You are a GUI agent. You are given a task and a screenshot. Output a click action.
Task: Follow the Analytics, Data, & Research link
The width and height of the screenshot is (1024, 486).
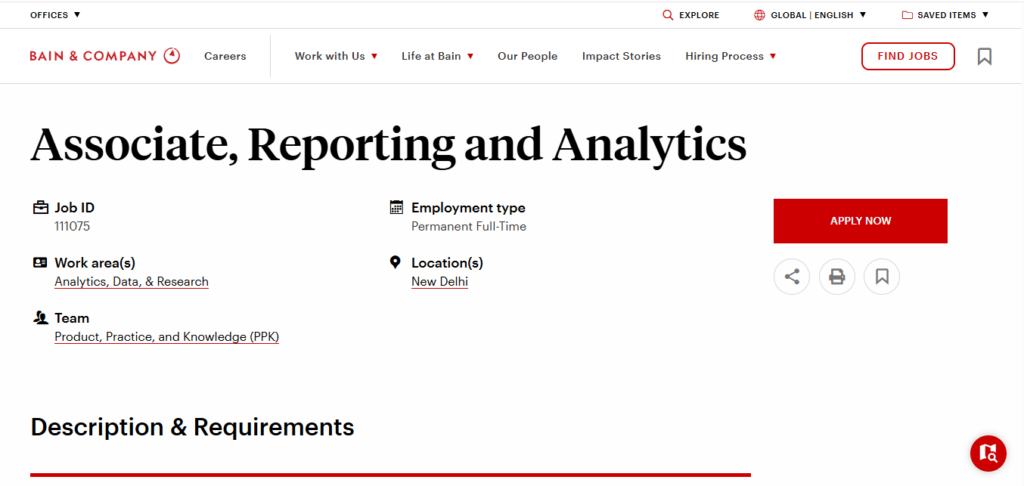tap(131, 282)
